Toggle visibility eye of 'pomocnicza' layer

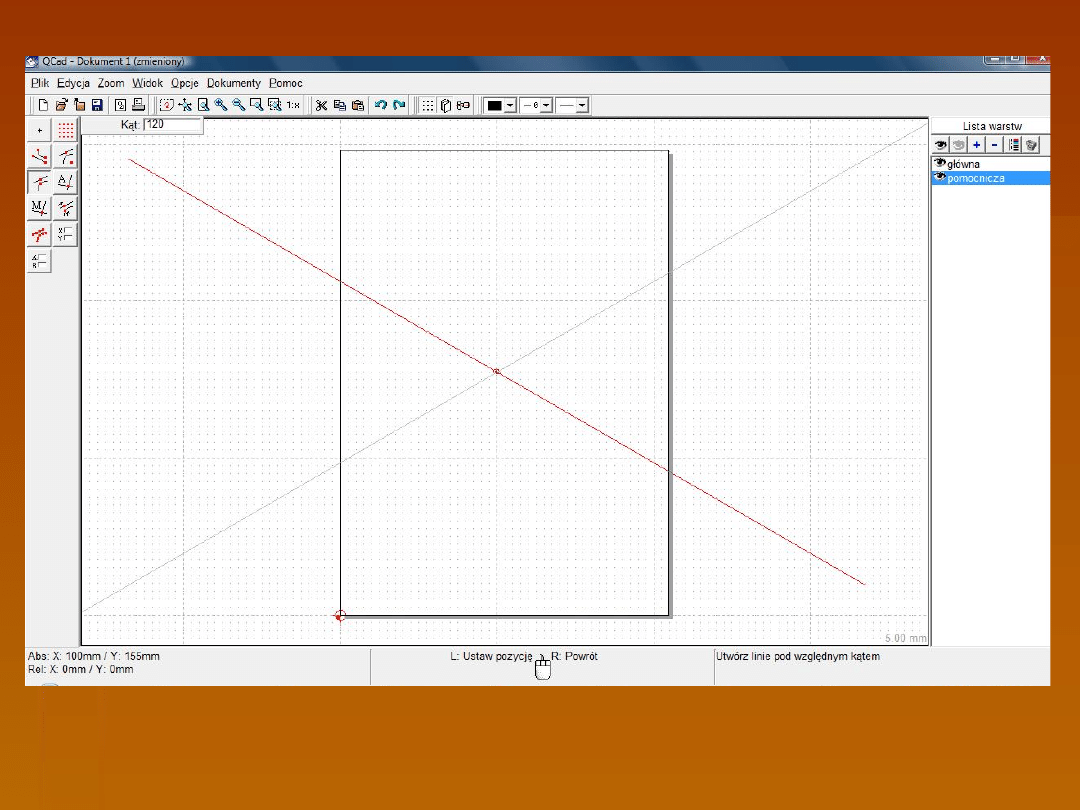[x=940, y=178]
